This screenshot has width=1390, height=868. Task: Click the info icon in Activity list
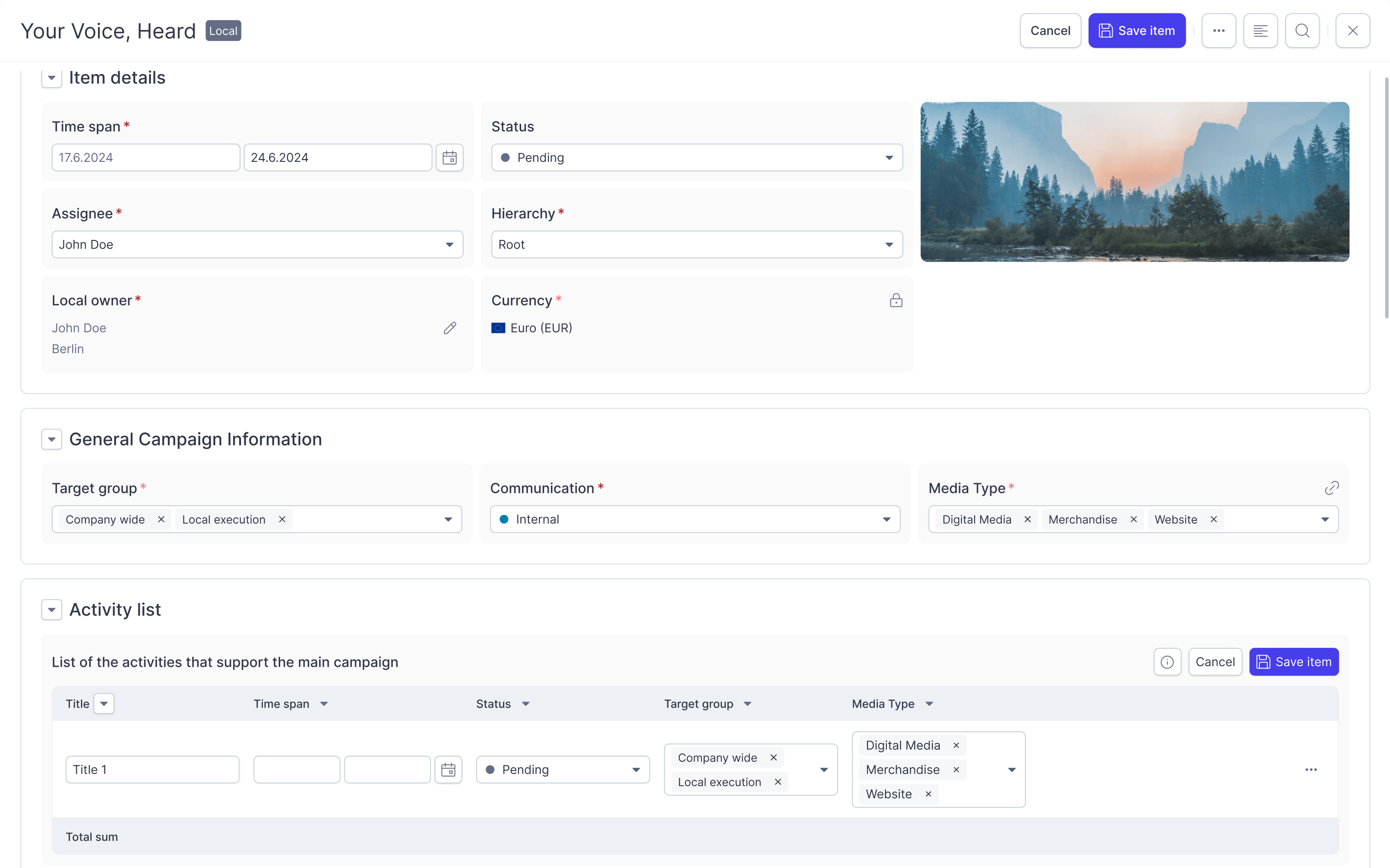[1167, 662]
